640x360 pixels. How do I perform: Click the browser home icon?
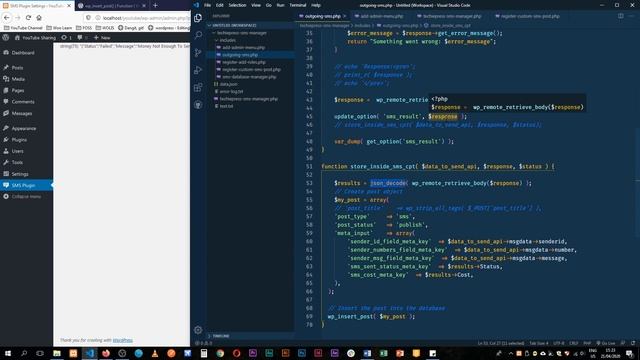(39, 18)
